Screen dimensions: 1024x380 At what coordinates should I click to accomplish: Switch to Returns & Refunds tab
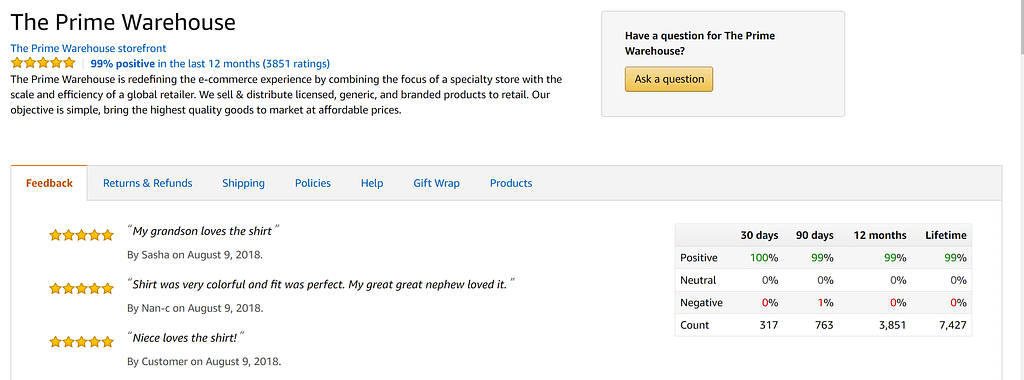[148, 183]
